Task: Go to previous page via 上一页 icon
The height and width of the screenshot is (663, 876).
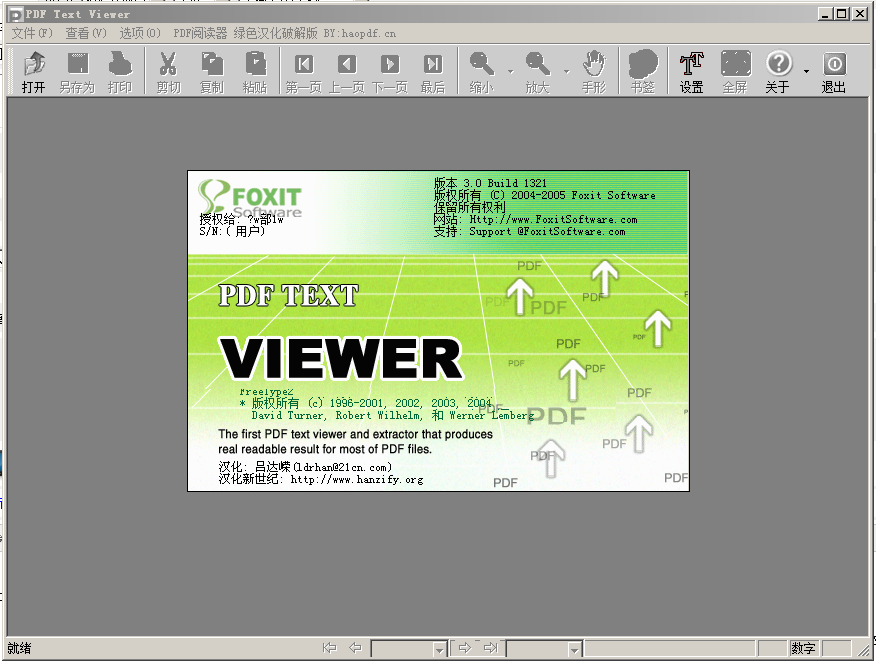Action: pyautogui.click(x=346, y=71)
